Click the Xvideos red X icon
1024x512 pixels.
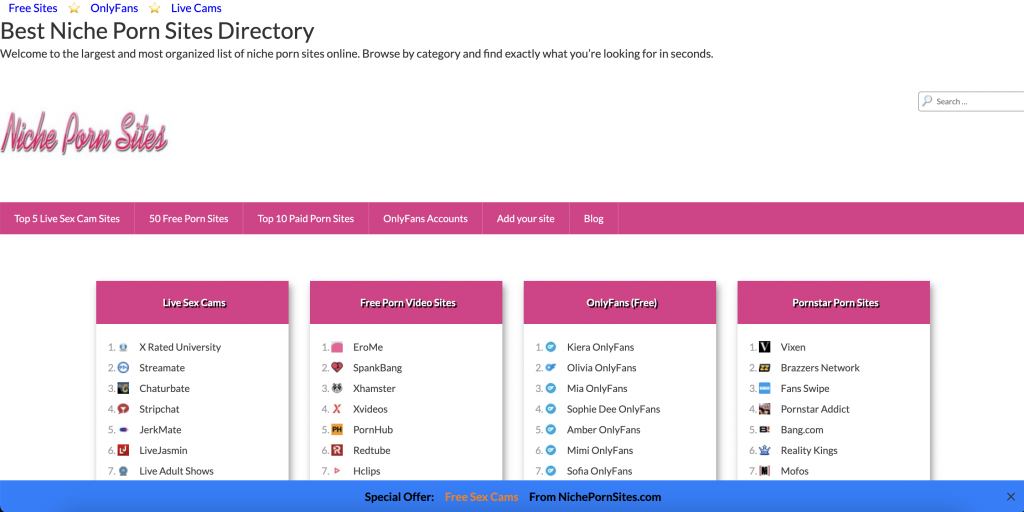[337, 409]
